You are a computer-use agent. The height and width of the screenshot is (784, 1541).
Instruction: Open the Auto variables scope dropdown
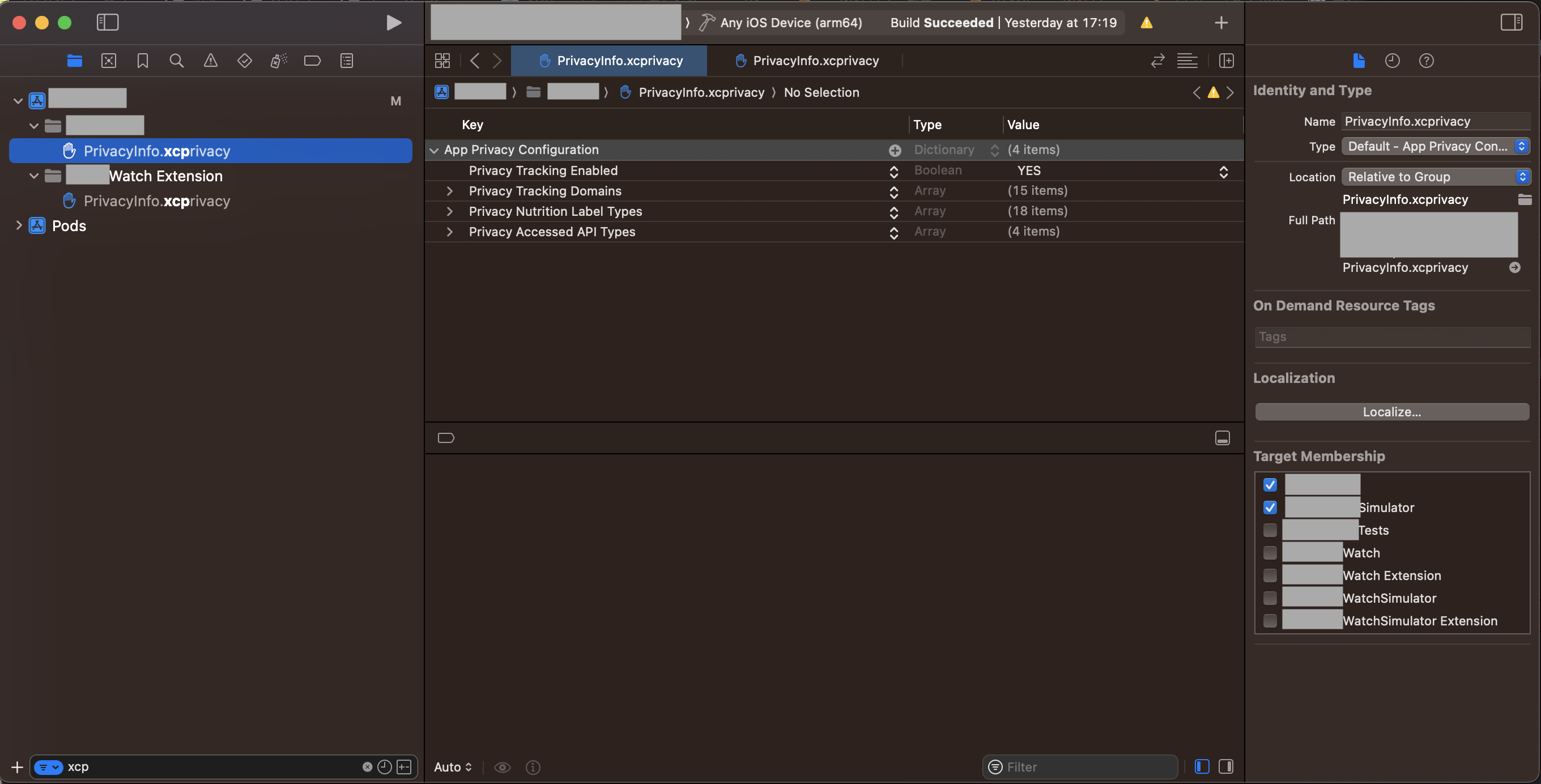[x=453, y=766]
